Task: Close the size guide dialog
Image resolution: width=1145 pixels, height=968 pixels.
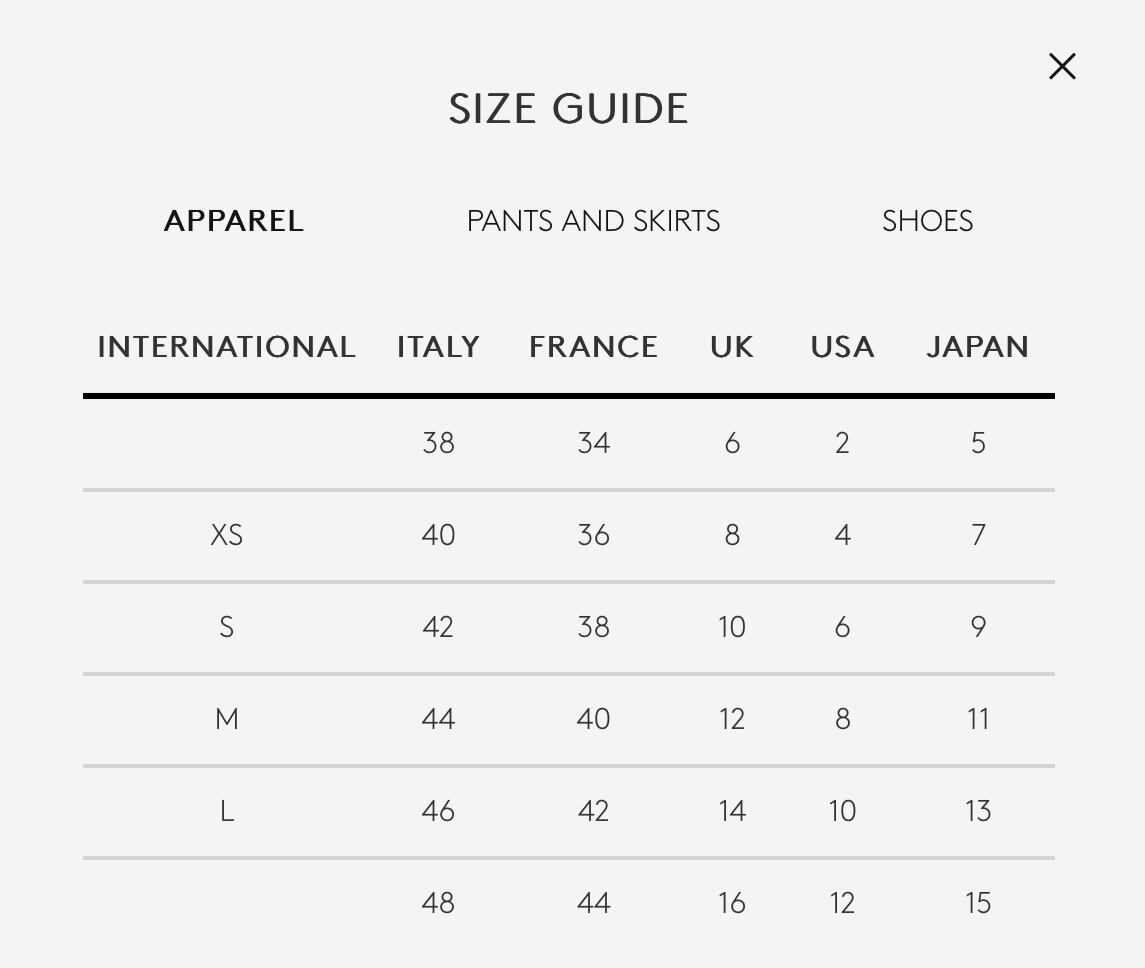Action: 1062,67
